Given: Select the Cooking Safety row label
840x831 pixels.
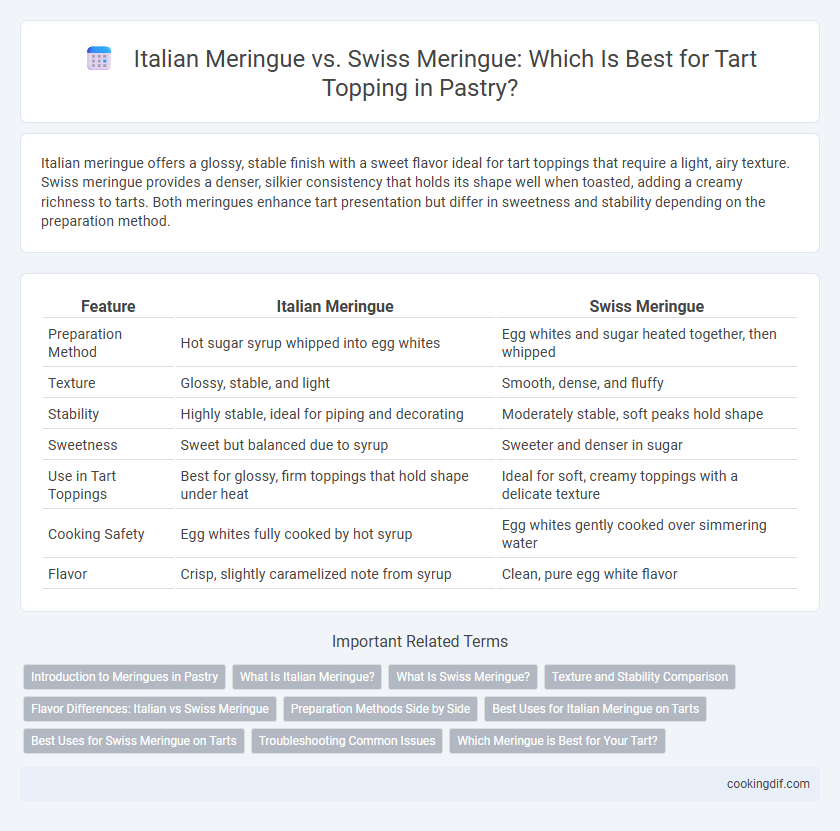Looking at the screenshot, I should [96, 534].
